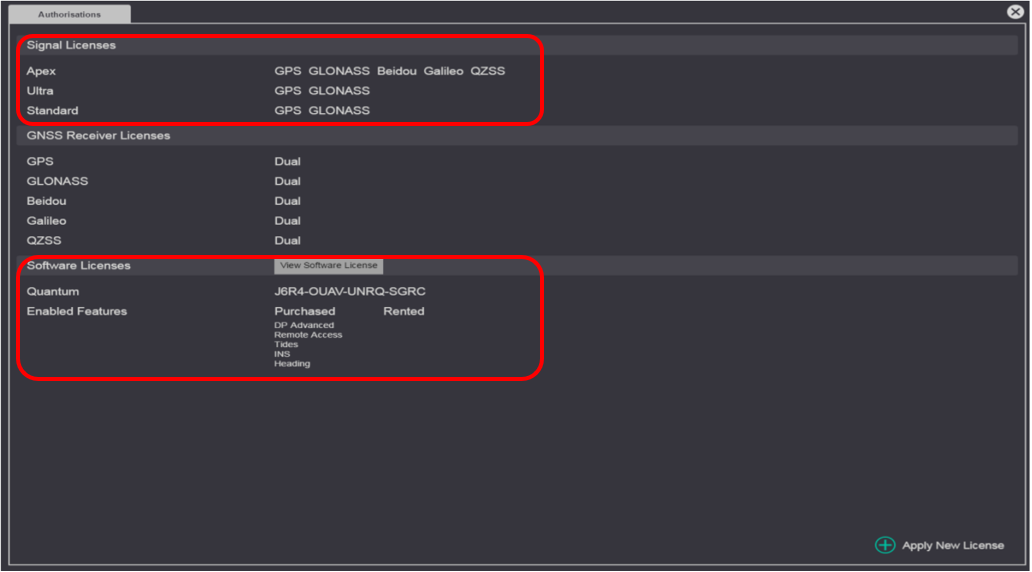Viewport: 1032px width, 572px height.
Task: Click GPS in the Apex row
Action: click(x=288, y=71)
